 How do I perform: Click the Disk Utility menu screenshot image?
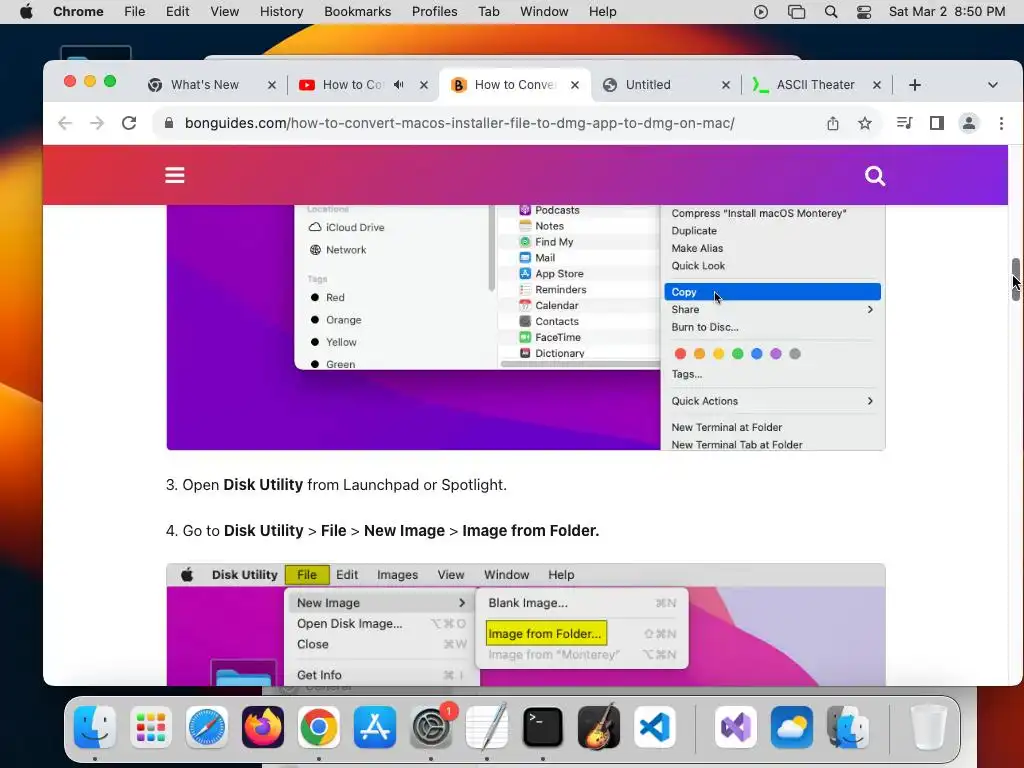point(526,624)
